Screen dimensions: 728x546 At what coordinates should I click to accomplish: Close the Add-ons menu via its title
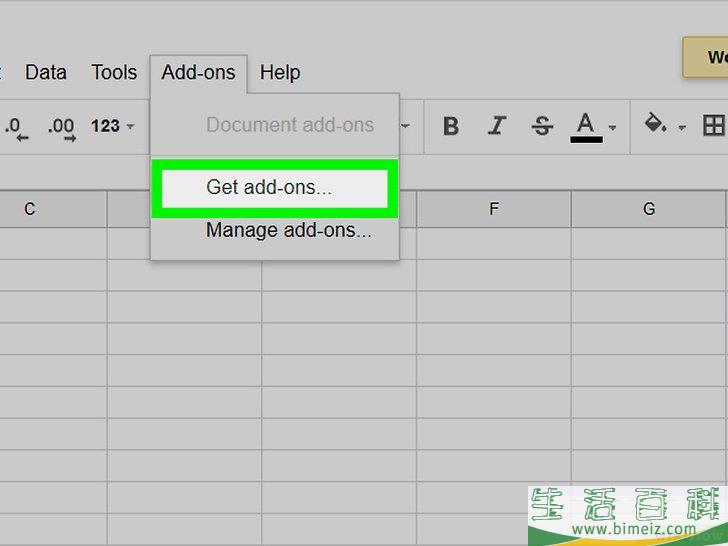(198, 72)
